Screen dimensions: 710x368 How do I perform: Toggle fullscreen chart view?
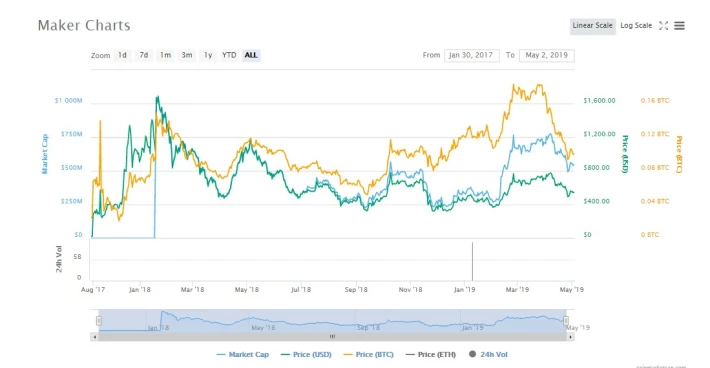(663, 26)
